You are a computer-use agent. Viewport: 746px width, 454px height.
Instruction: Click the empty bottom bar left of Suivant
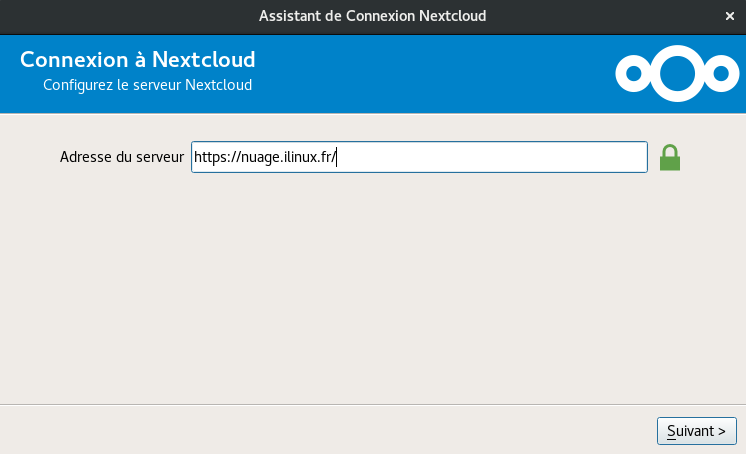[x=320, y=430]
